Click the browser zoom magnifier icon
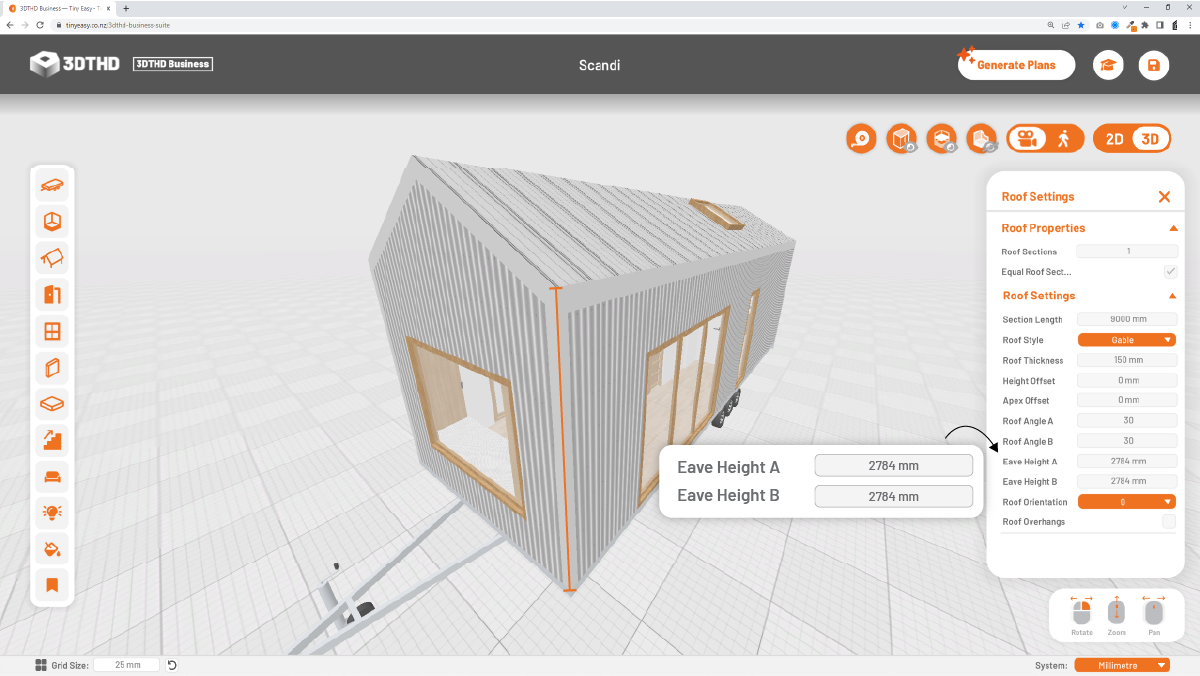The image size is (1200, 676). click(x=1051, y=24)
